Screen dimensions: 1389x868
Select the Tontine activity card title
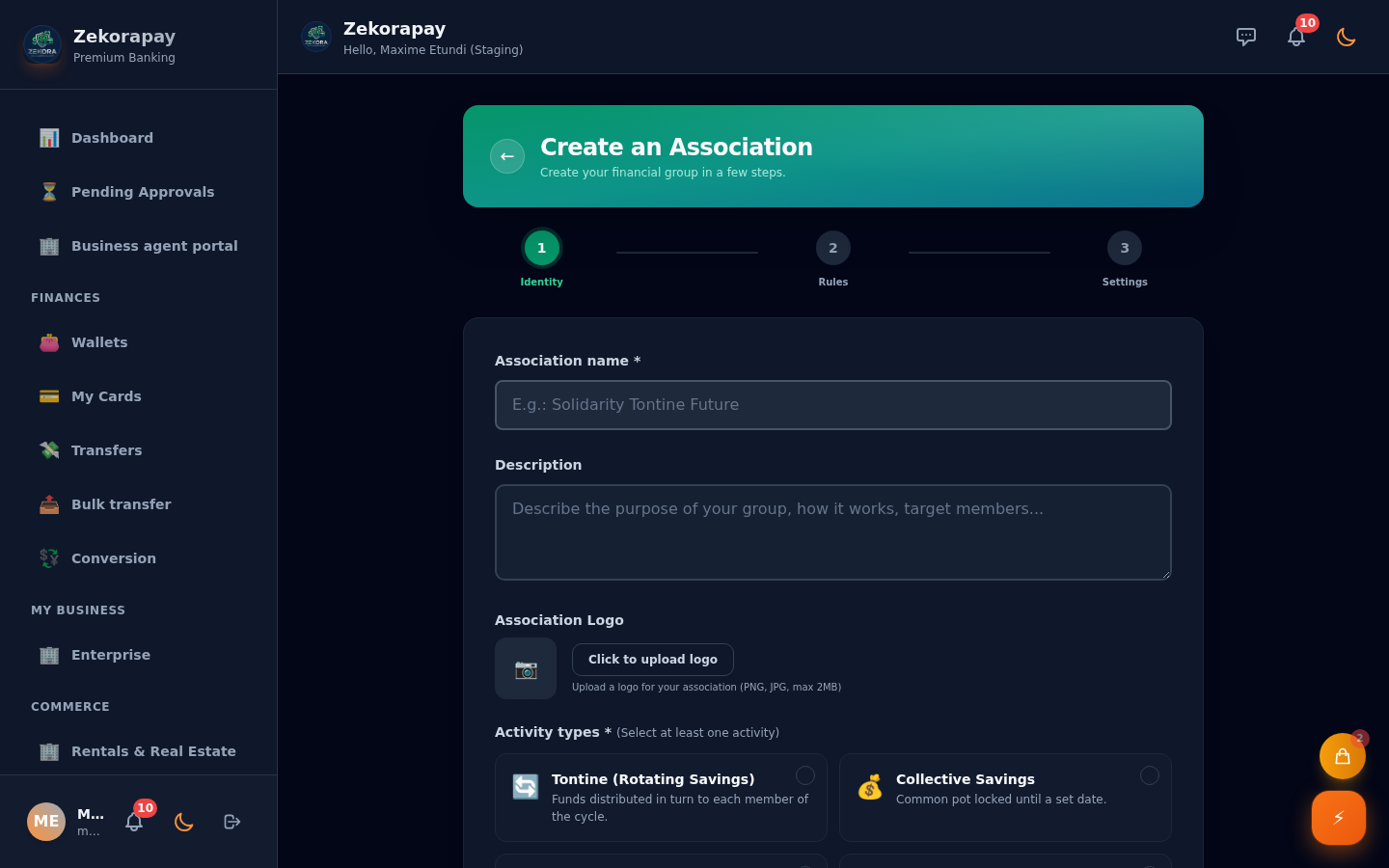click(x=653, y=779)
